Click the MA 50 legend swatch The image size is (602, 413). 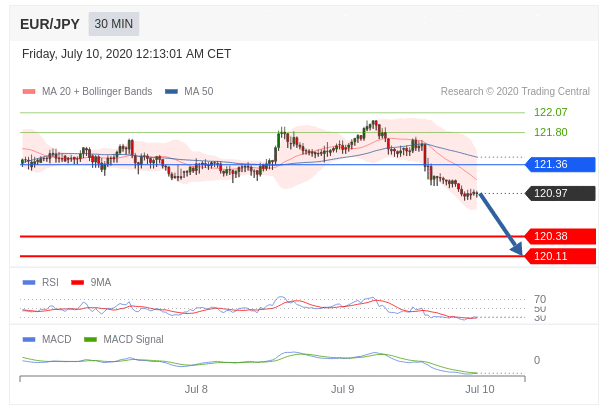[x=171, y=91]
